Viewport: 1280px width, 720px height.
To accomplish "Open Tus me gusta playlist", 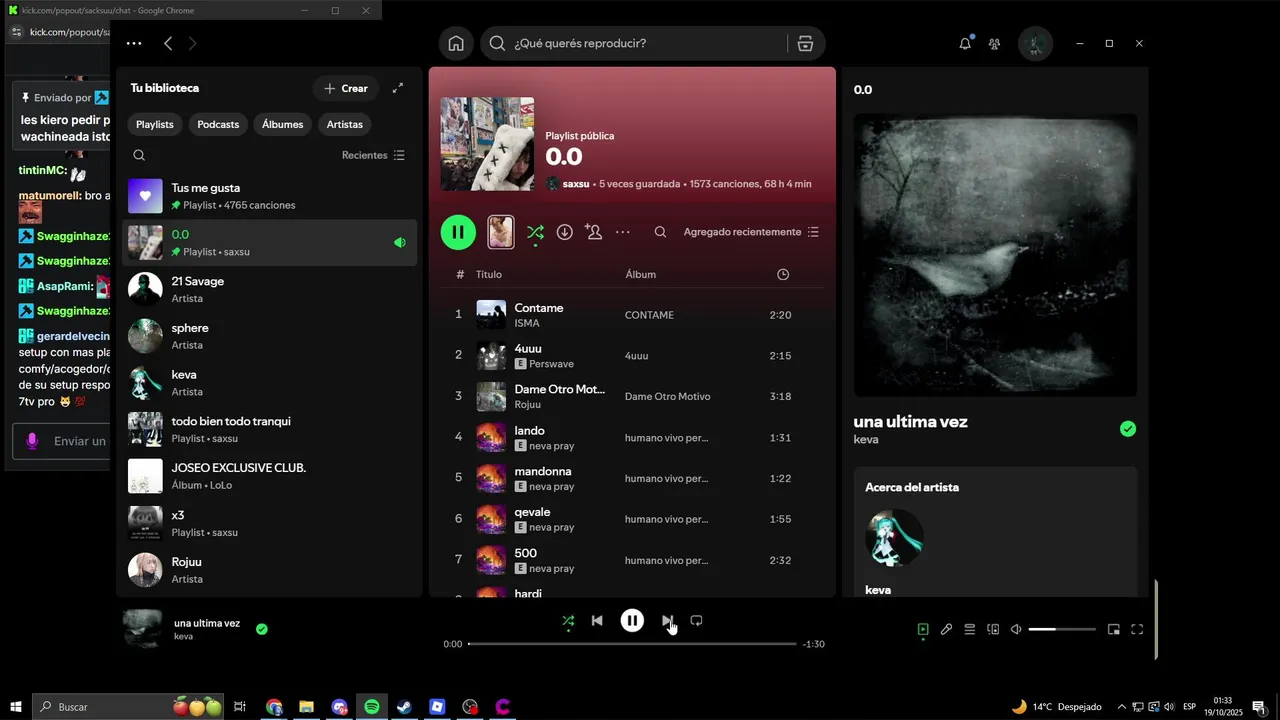I will [269, 196].
